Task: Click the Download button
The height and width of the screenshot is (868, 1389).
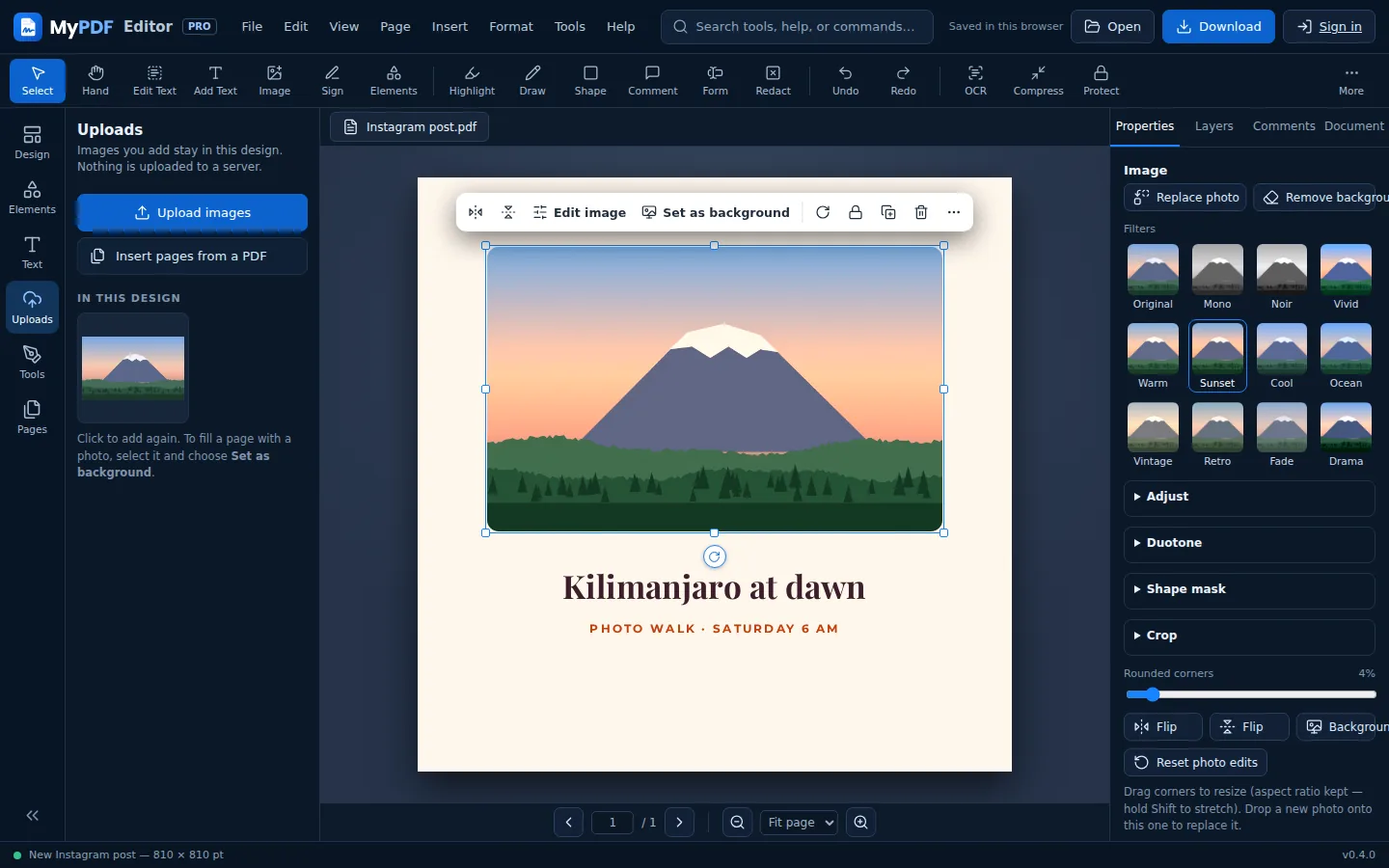Action: [1218, 27]
